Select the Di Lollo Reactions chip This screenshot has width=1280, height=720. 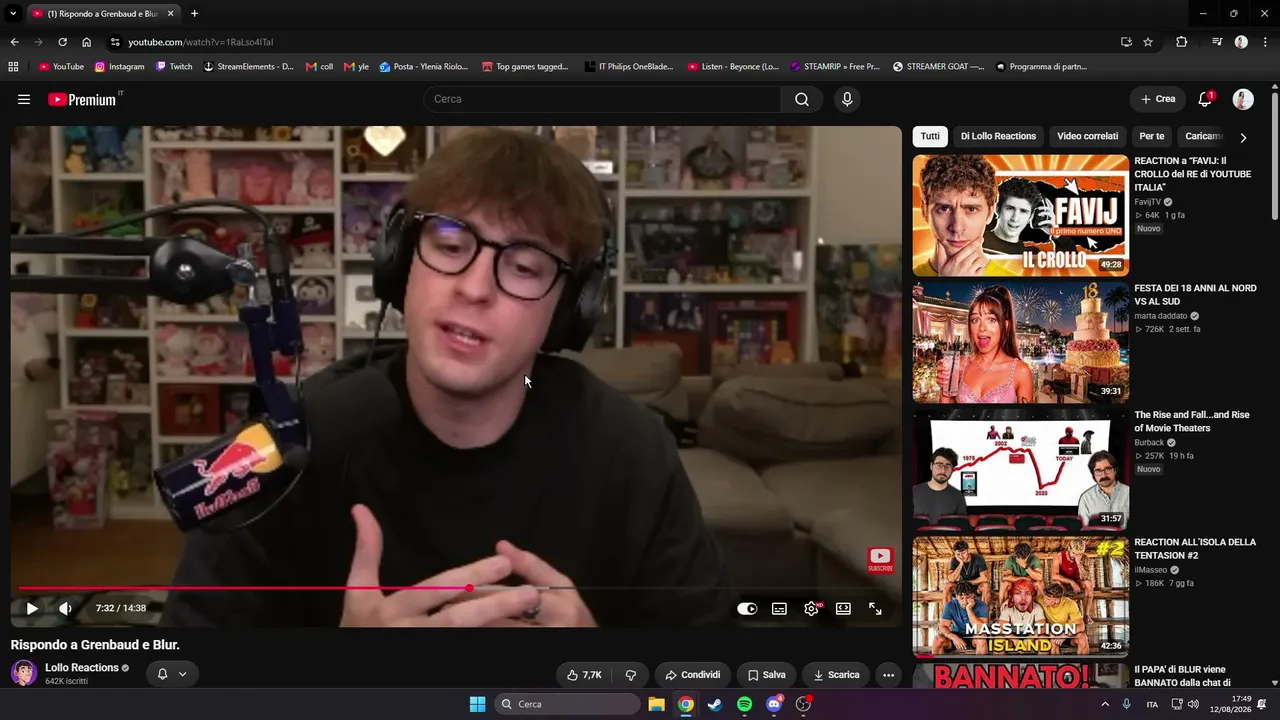(x=998, y=136)
